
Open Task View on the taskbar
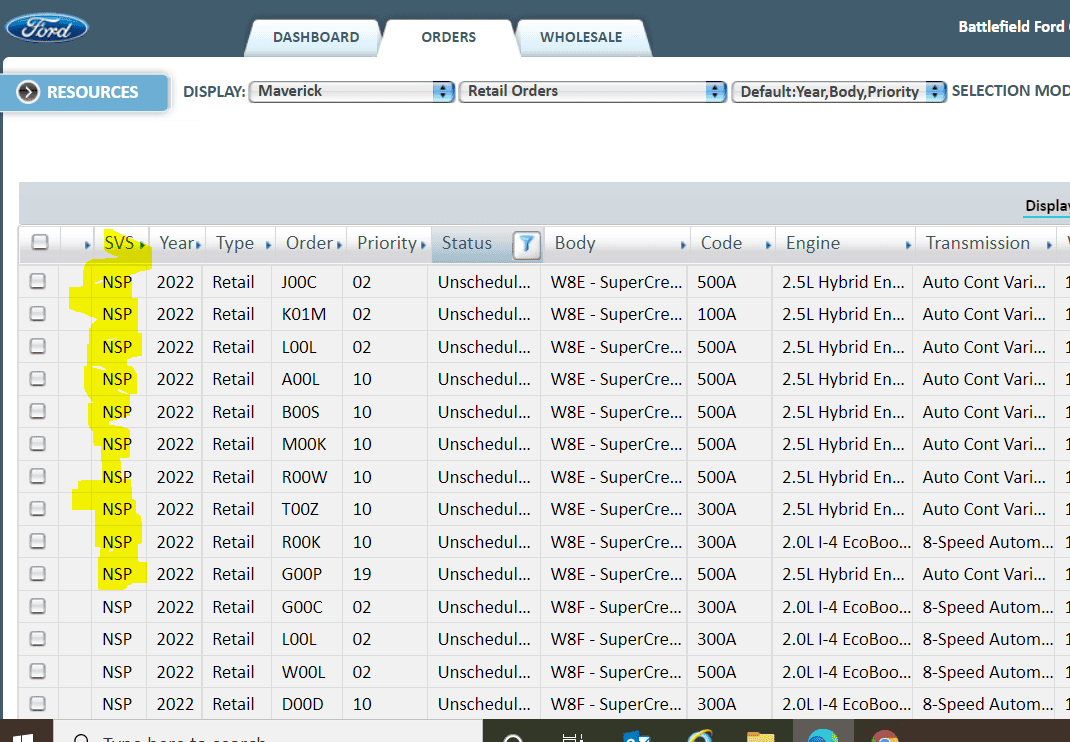pyautogui.click(x=573, y=736)
